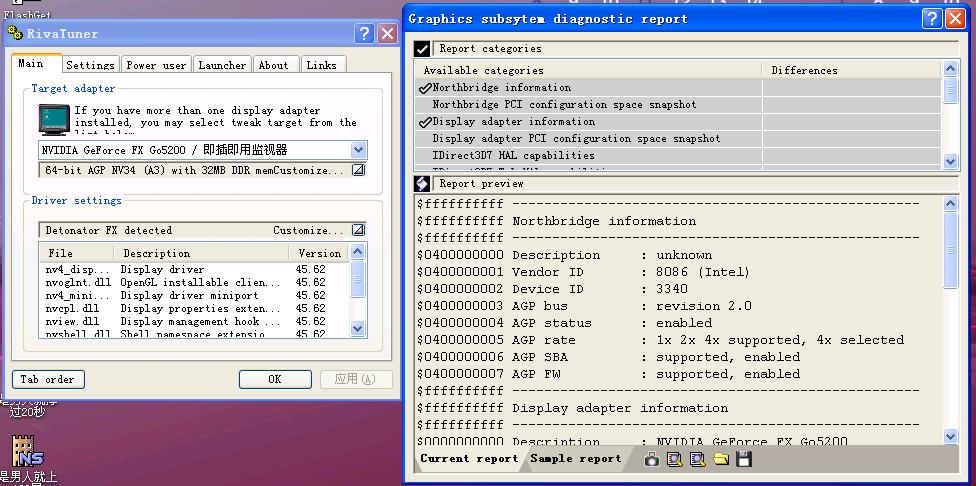Click the 'Vendor ID : 8086 (Intel)' line
Screen dimensions: 976x486
click(583, 273)
